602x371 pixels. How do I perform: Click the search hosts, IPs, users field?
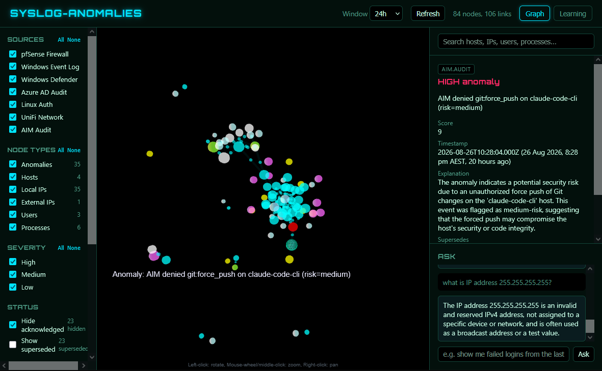(x=516, y=41)
